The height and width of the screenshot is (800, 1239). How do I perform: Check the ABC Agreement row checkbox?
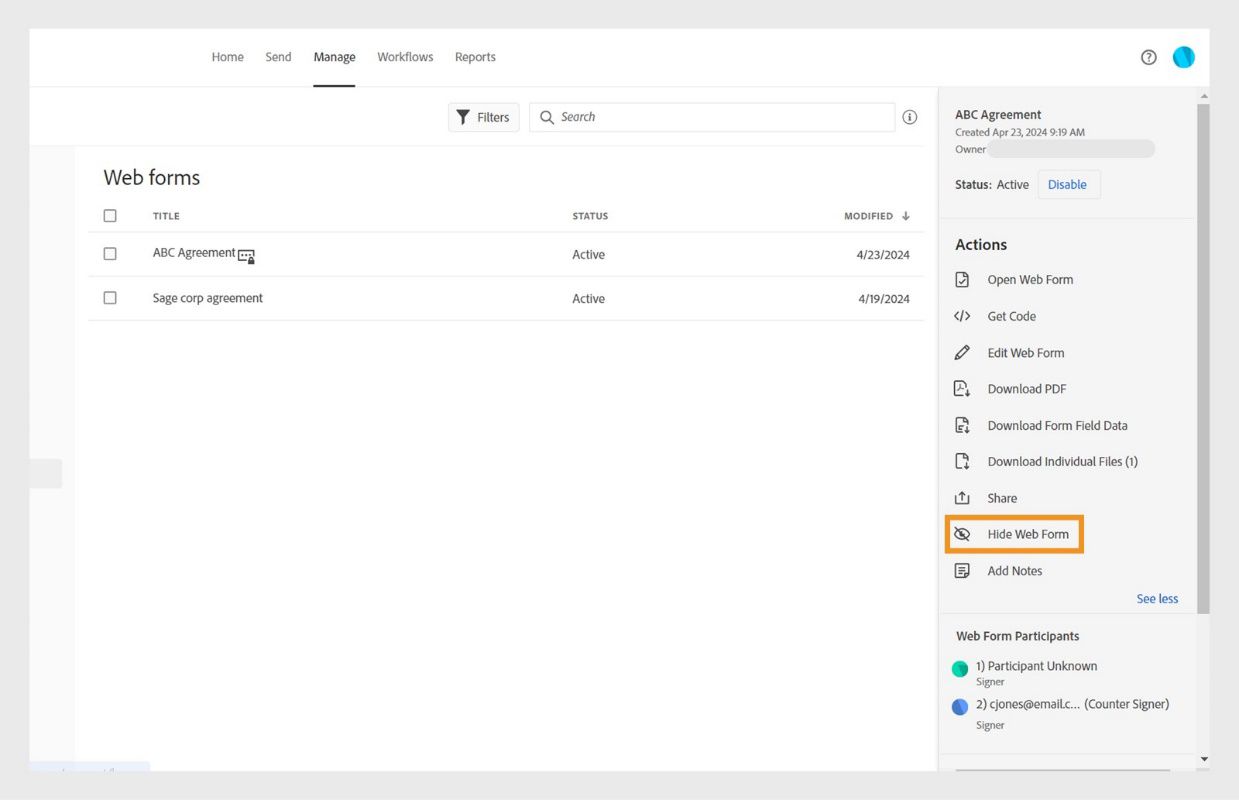pos(110,254)
